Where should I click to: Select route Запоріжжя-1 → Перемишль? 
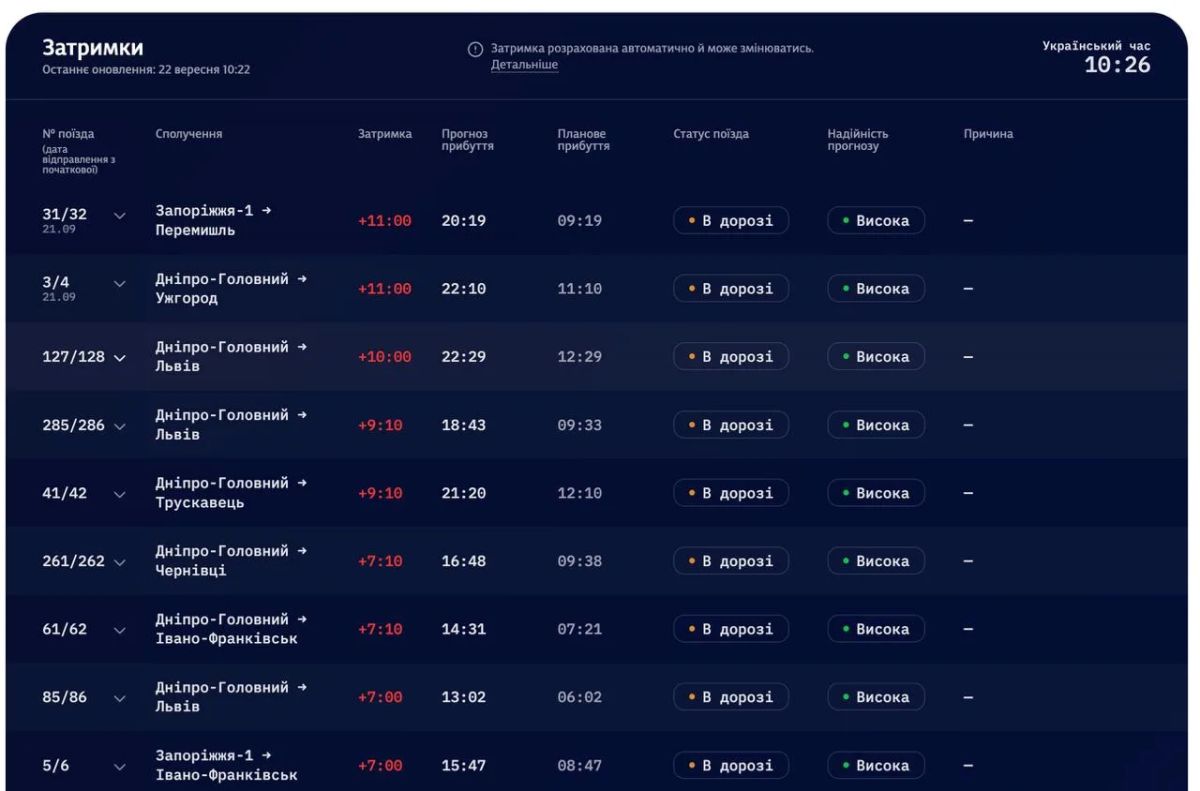pyautogui.click(x=213, y=220)
